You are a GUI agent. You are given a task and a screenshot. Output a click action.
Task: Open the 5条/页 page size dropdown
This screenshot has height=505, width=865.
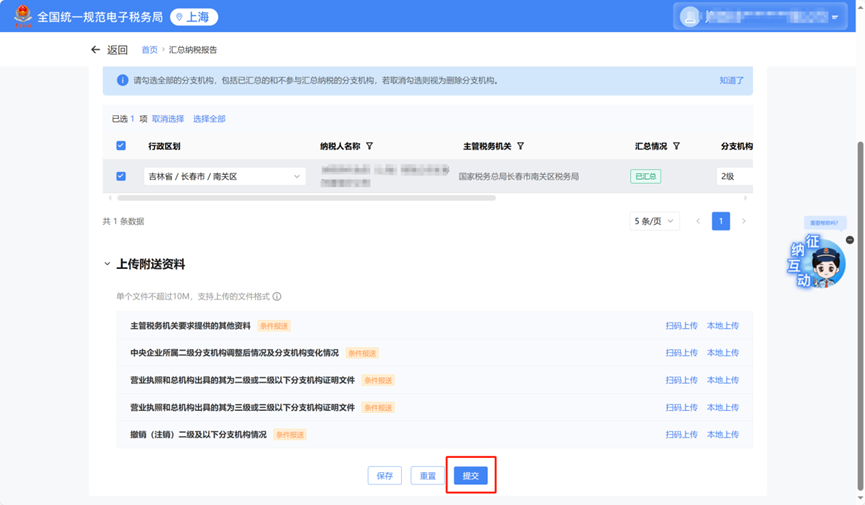(654, 221)
